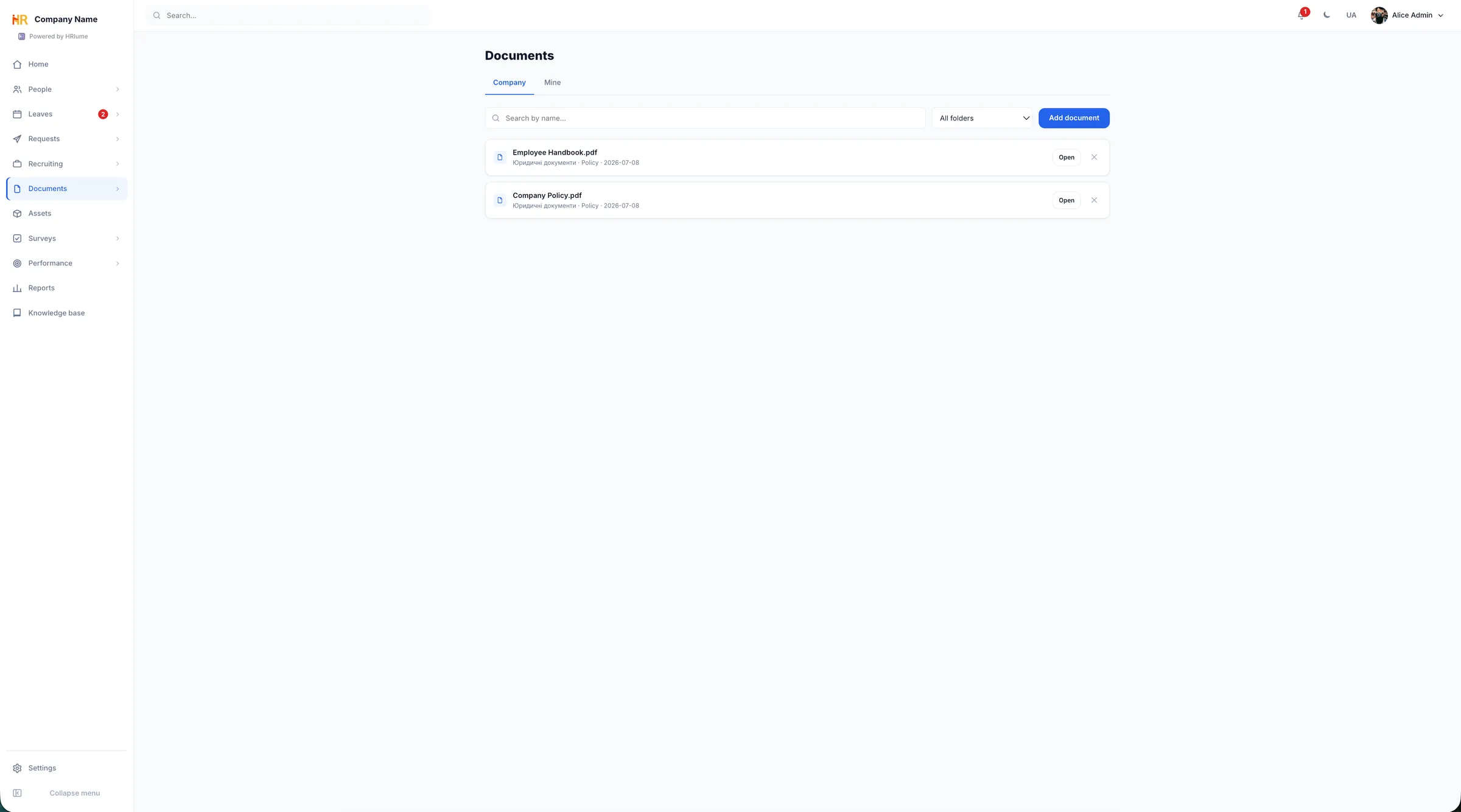Switch to the Company tab

509,83
